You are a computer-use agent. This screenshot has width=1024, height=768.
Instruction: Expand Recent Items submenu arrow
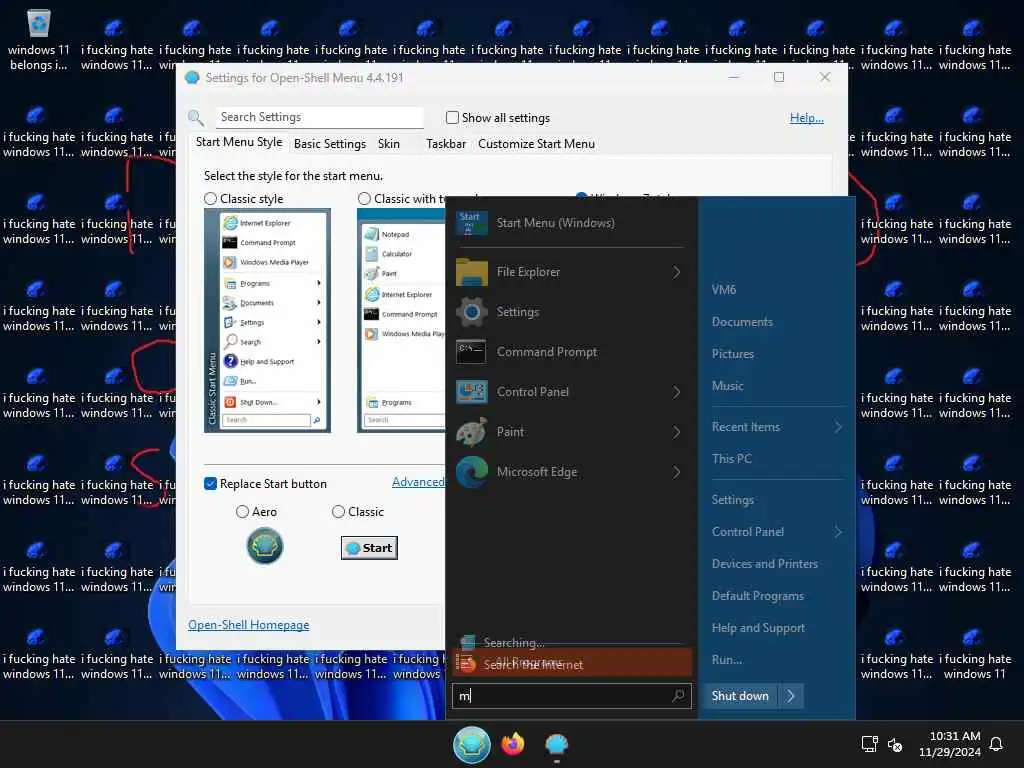(x=838, y=427)
